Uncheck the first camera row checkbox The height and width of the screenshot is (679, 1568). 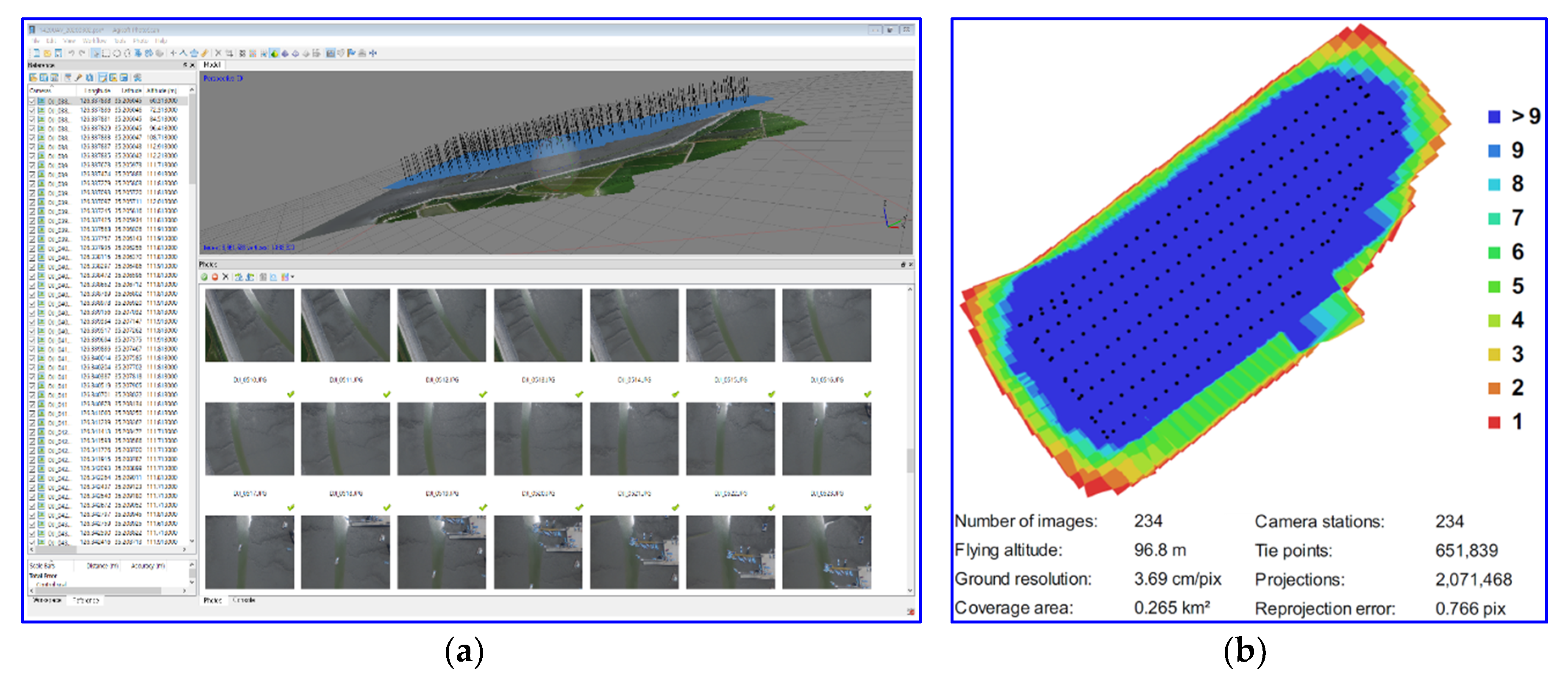tap(32, 101)
